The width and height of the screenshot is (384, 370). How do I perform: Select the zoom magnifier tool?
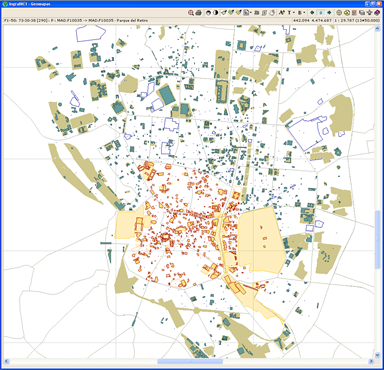191,13
